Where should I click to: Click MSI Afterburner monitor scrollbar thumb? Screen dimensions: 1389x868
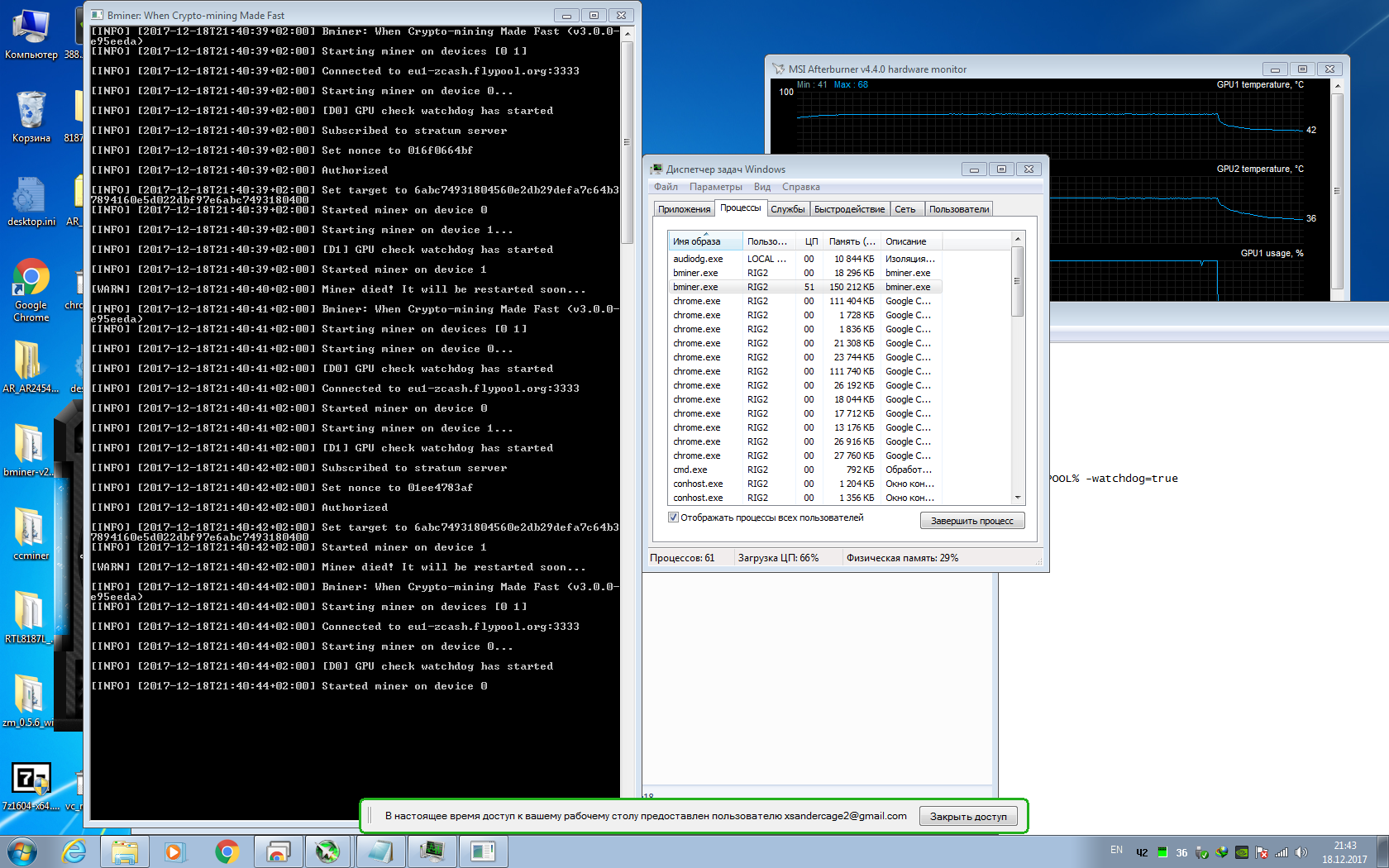(1337, 191)
